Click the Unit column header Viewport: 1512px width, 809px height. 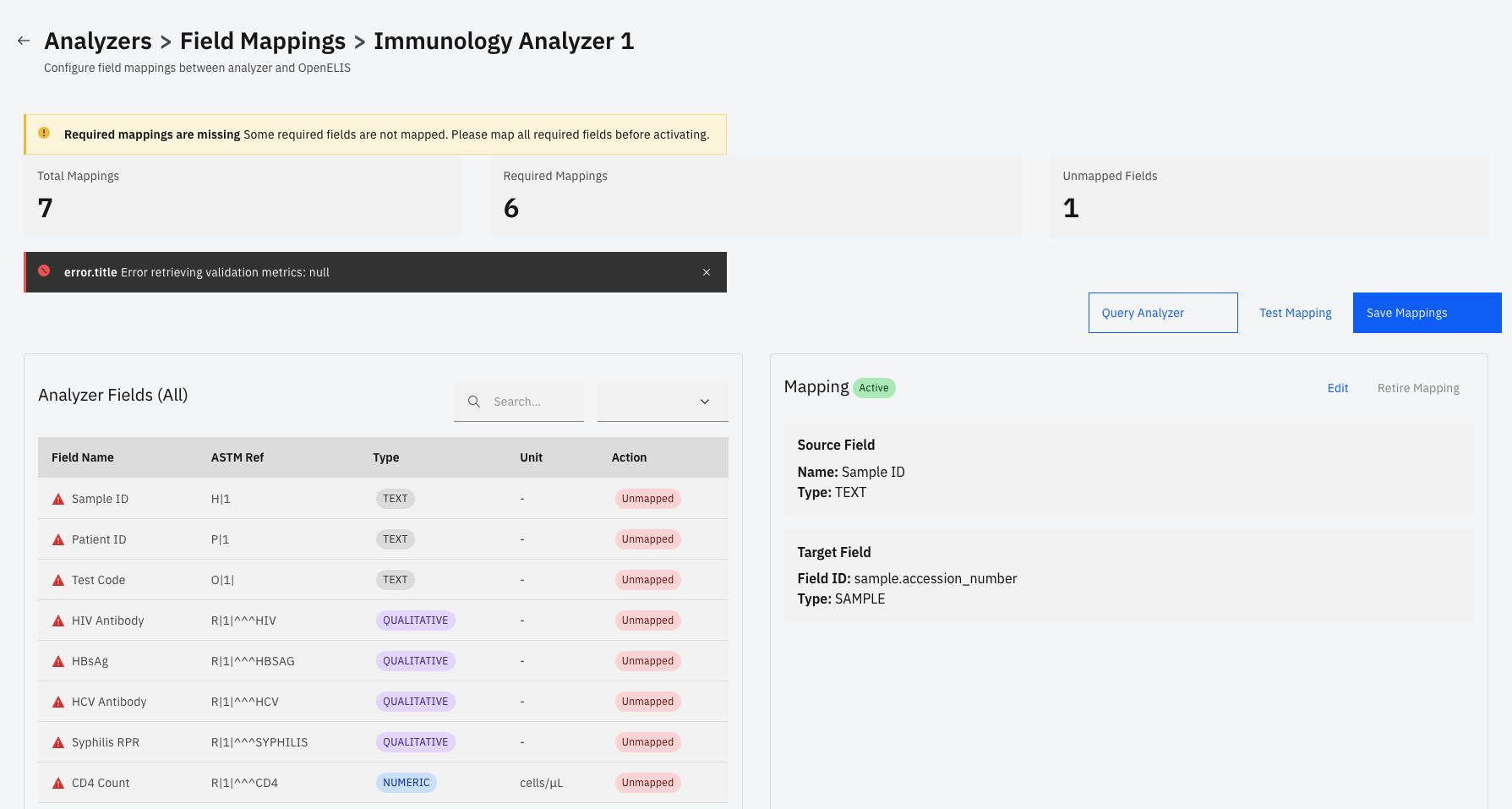point(531,457)
